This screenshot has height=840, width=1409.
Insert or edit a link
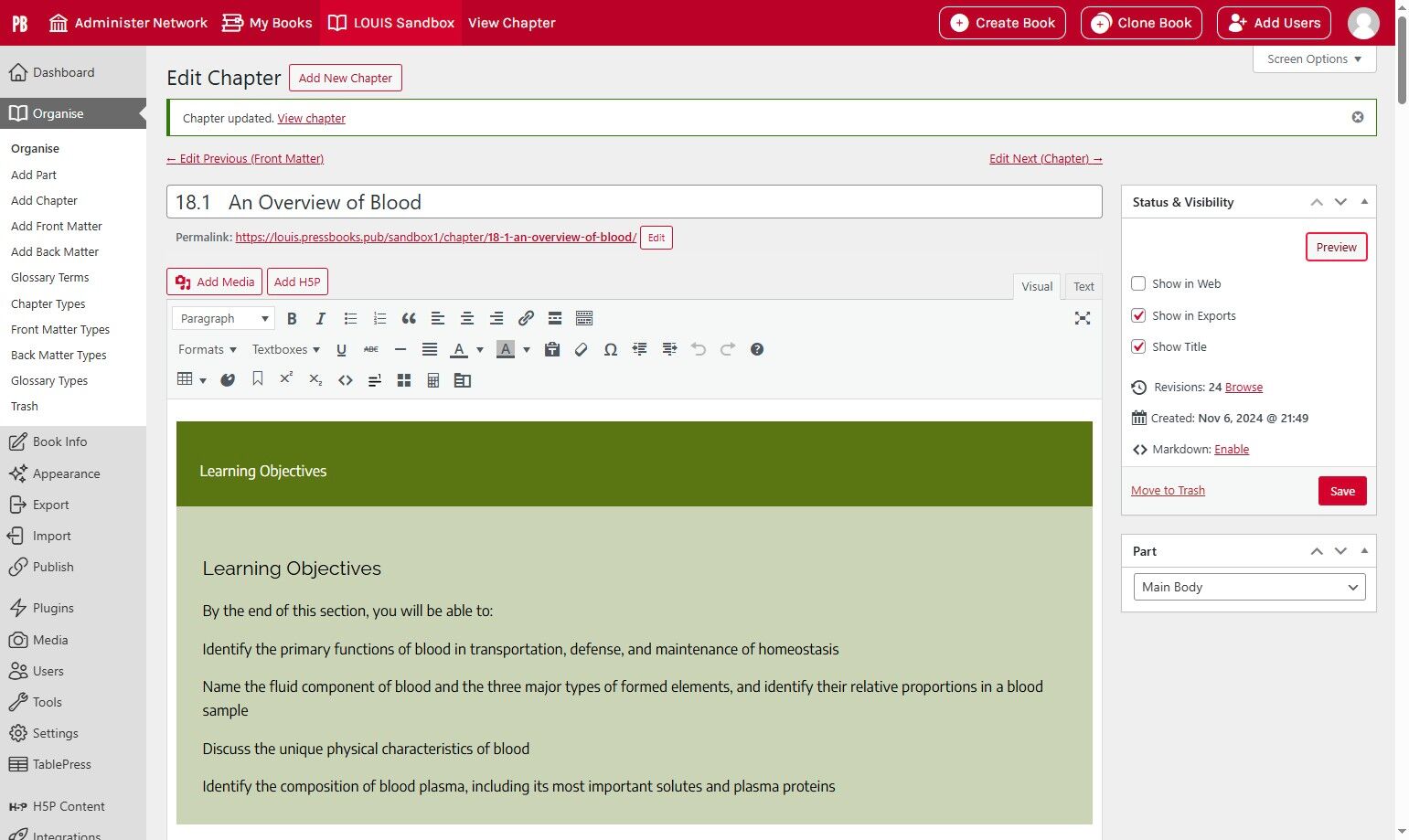coord(526,318)
